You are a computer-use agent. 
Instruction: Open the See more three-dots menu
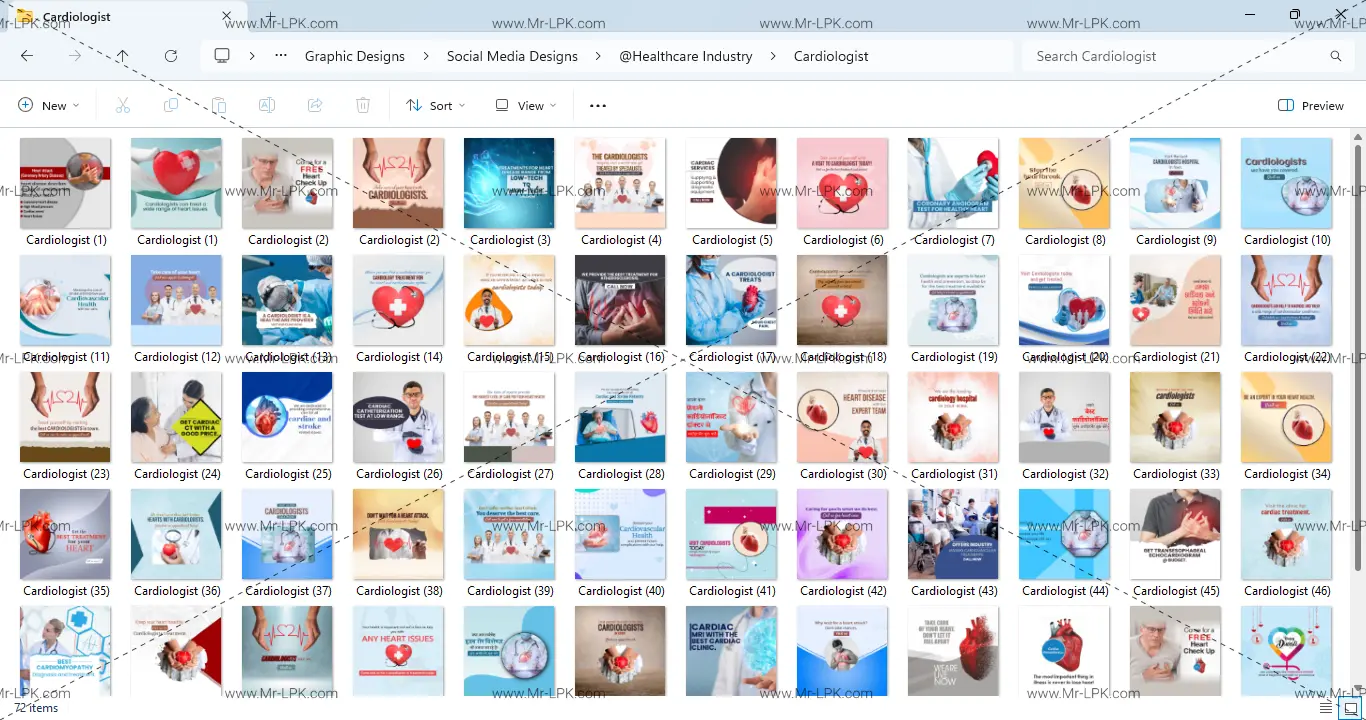(x=598, y=105)
